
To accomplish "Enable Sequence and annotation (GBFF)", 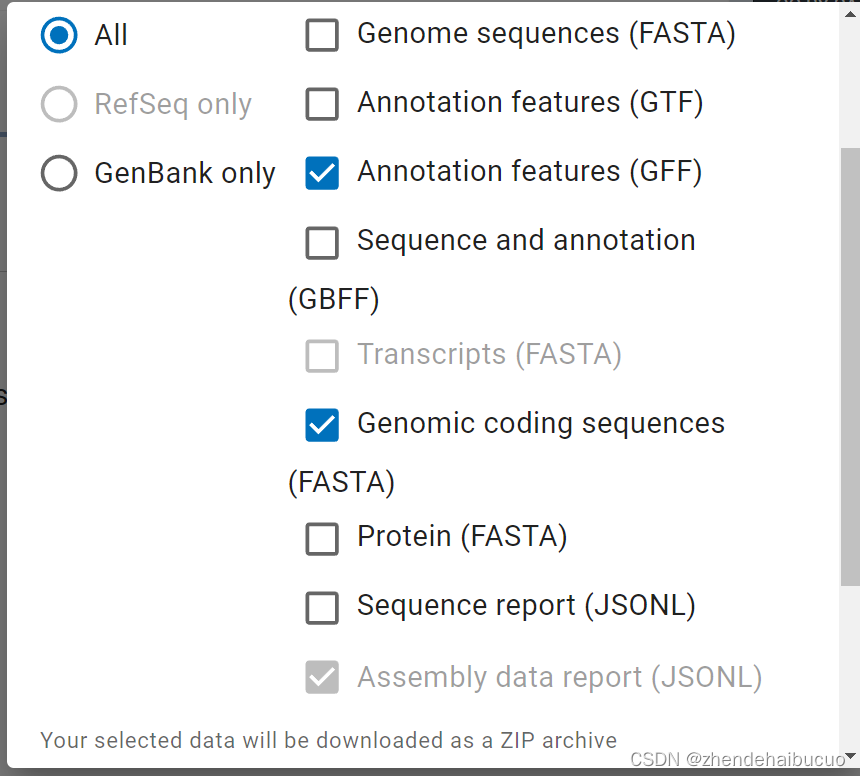I will pos(322,243).
